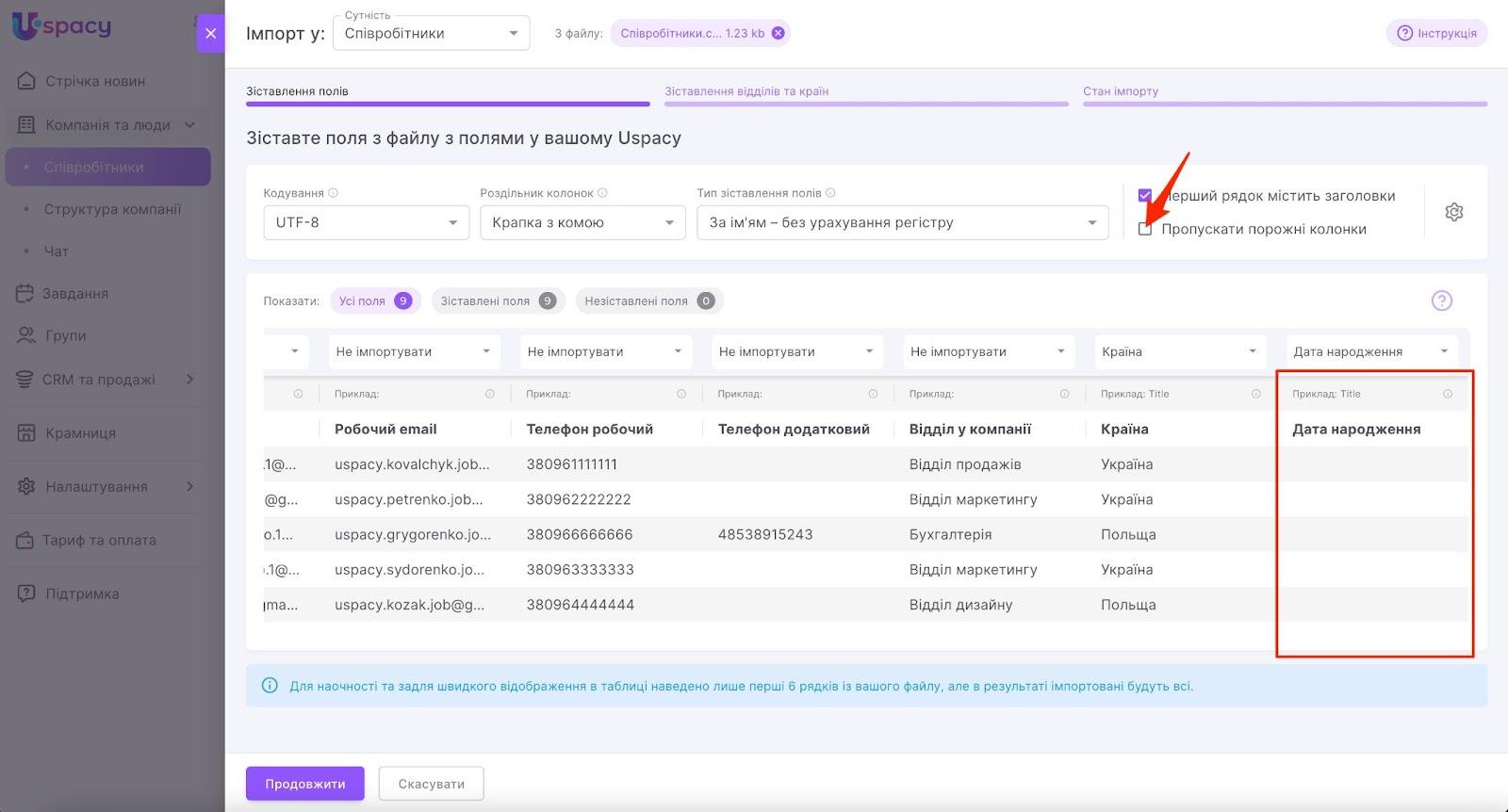The height and width of the screenshot is (812, 1508).
Task: Open import settings gear icon
Action: click(x=1453, y=212)
